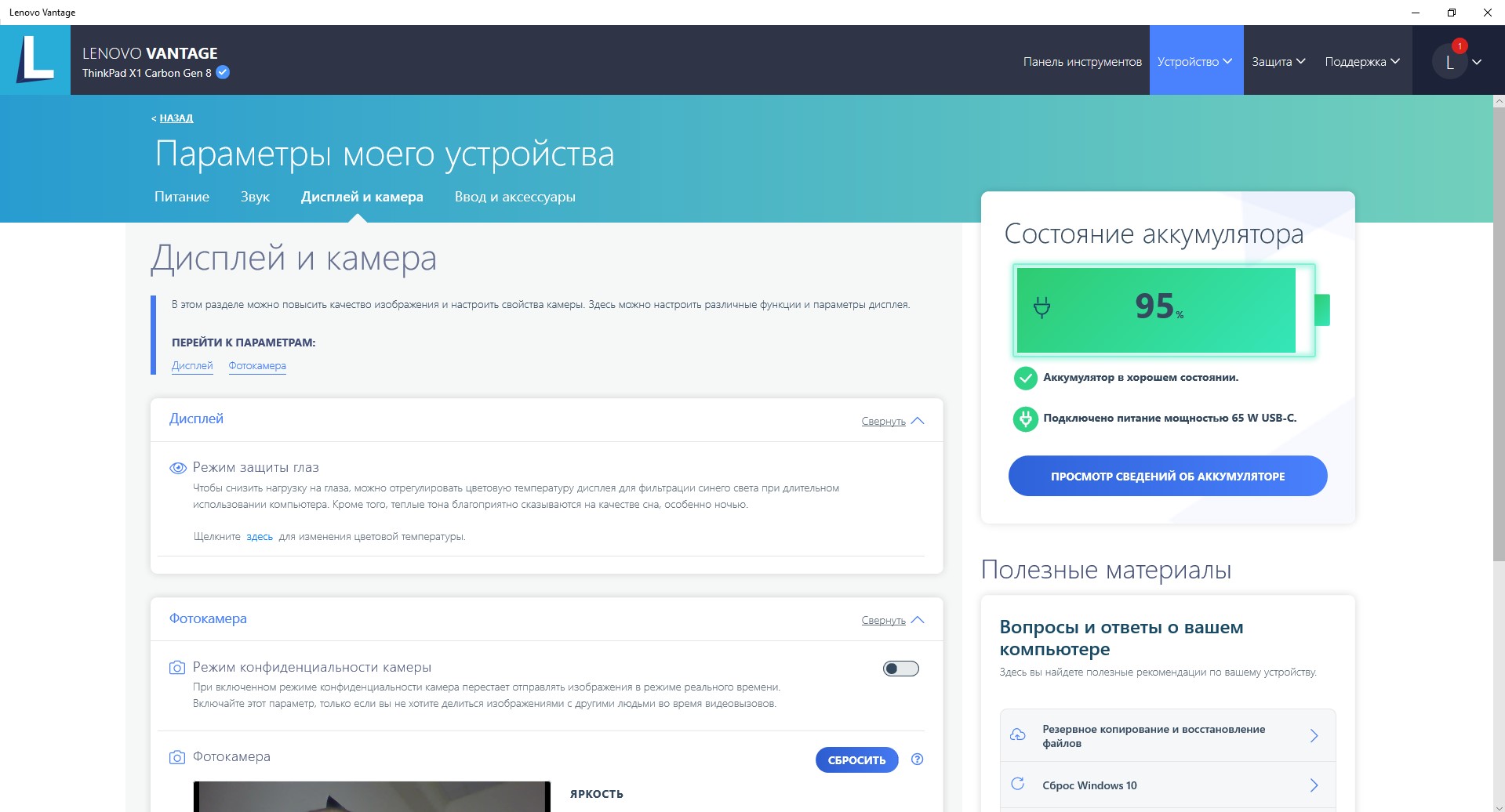The width and height of the screenshot is (1505, 812).
Task: Click the verified checkmark badge beside ThinkPad model
Action: (x=223, y=73)
